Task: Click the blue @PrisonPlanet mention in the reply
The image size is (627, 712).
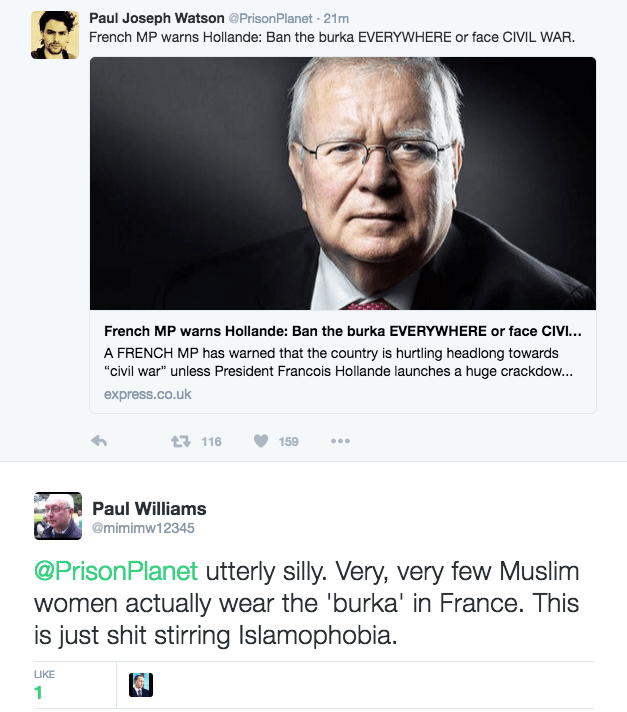Action: (119, 572)
